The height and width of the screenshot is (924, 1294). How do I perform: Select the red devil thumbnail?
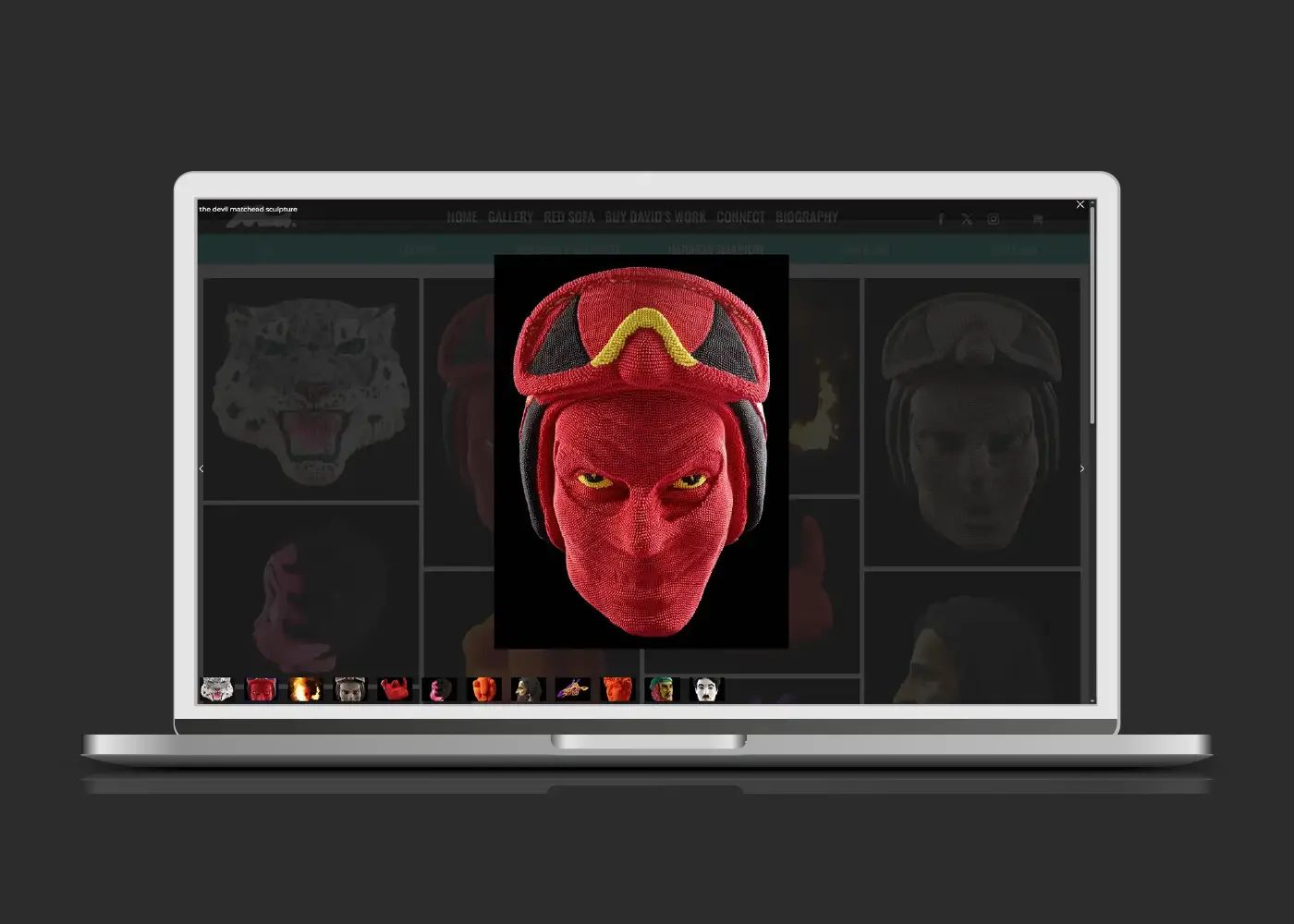click(261, 689)
